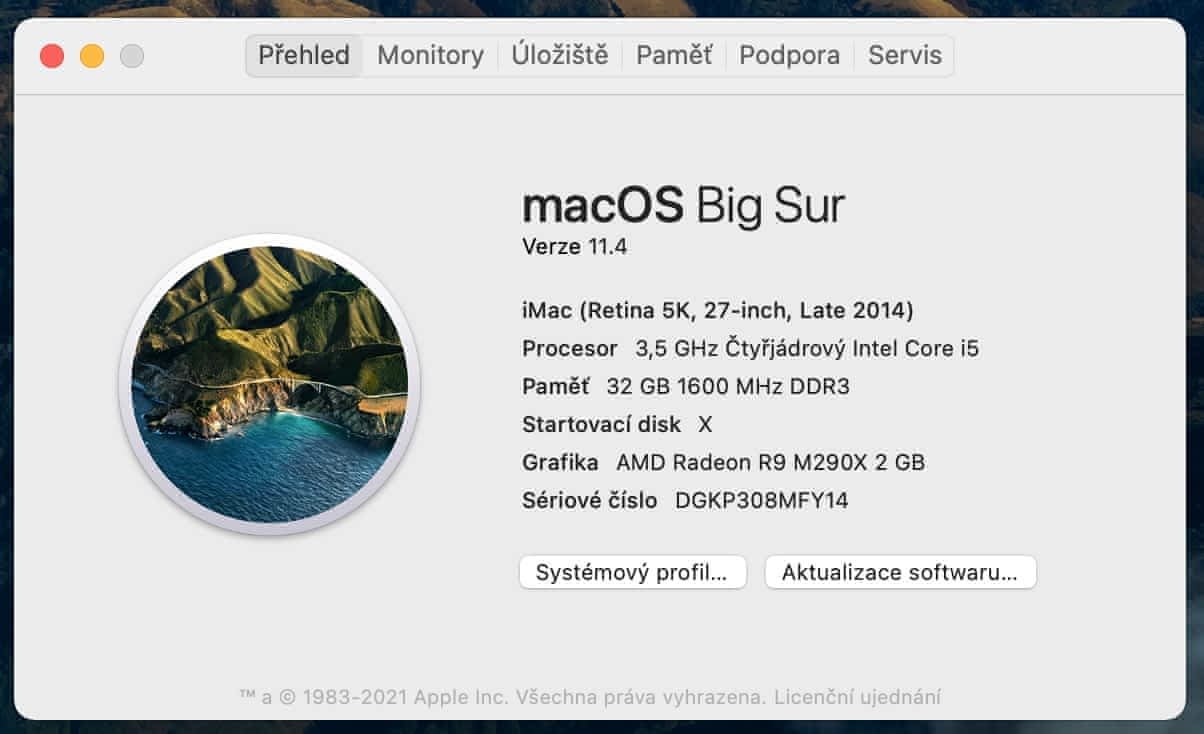The image size is (1204, 734).
Task: Click the gray zoom window button
Action: tap(132, 56)
